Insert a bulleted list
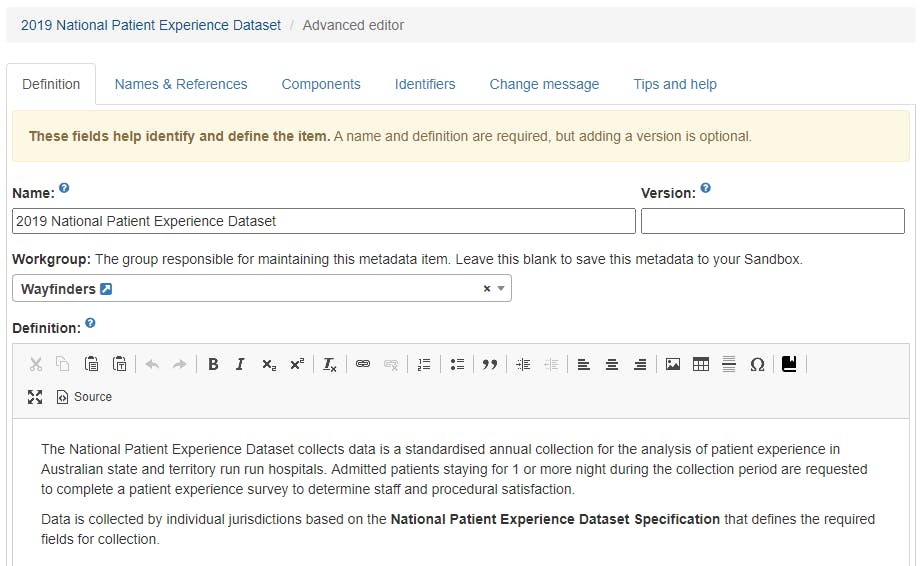The height and width of the screenshot is (566, 920). point(457,365)
